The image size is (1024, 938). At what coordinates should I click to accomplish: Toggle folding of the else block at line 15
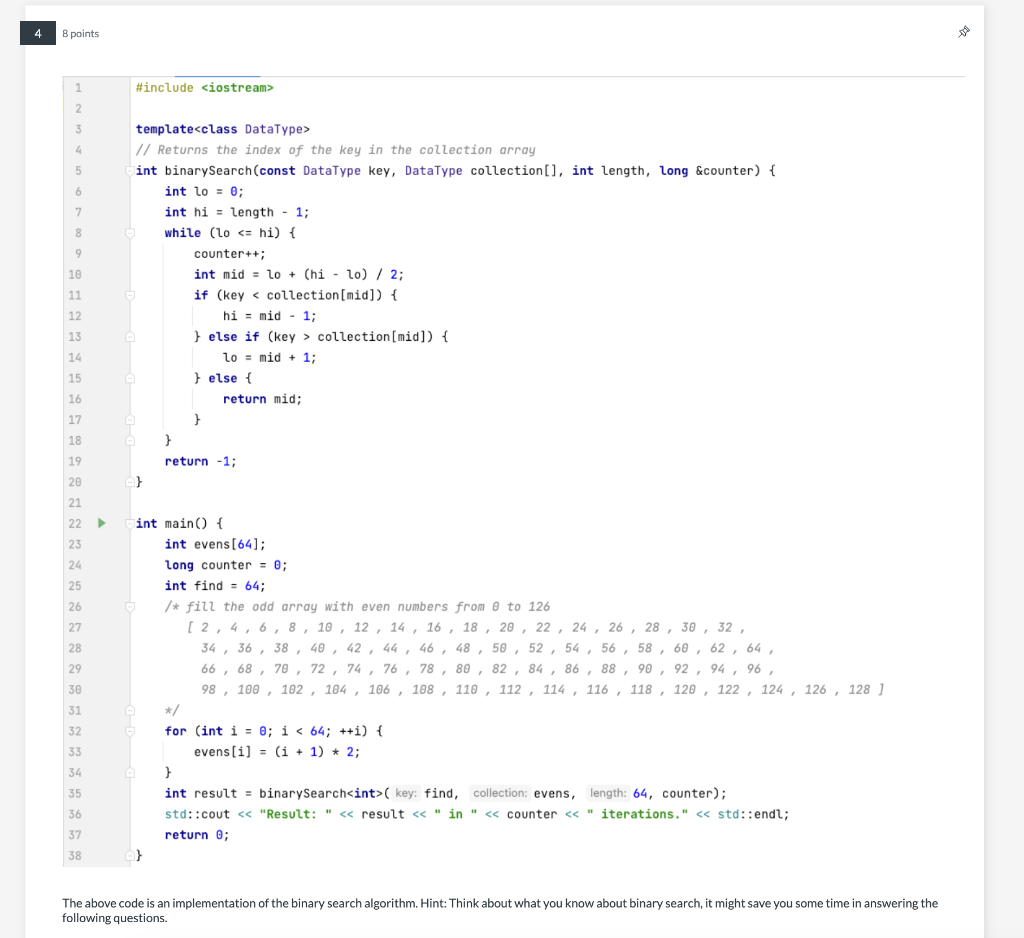point(128,378)
